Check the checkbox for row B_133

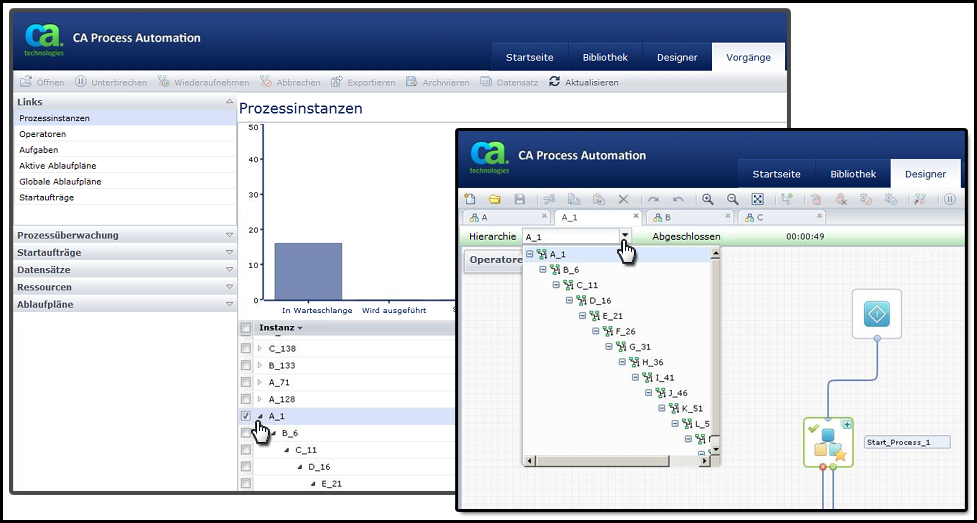click(246, 365)
